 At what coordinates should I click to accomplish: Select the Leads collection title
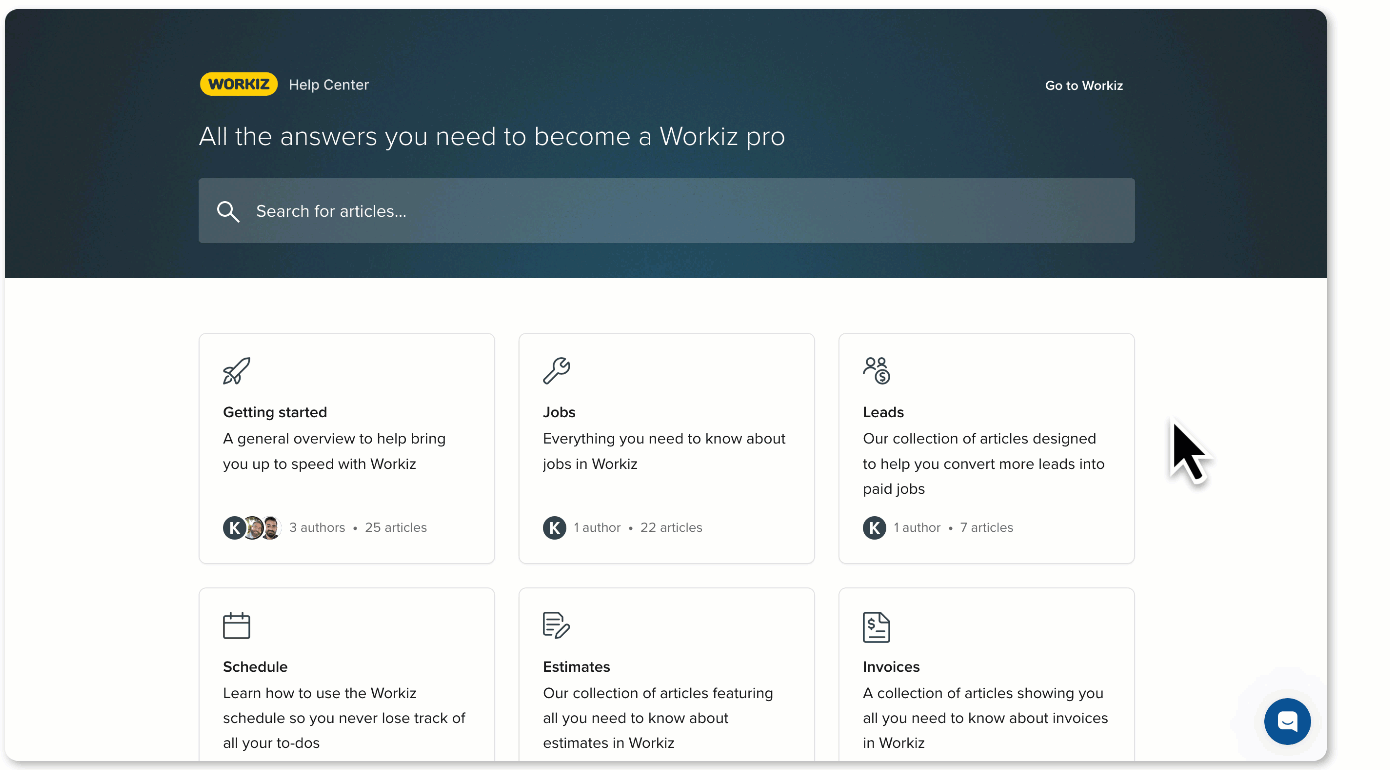point(883,412)
